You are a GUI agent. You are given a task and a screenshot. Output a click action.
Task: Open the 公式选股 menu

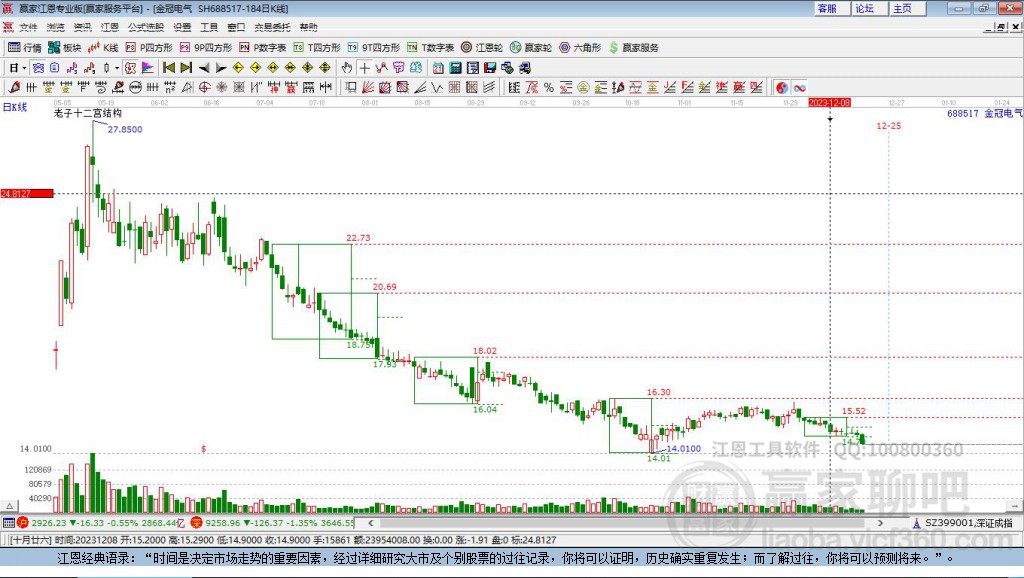point(146,27)
